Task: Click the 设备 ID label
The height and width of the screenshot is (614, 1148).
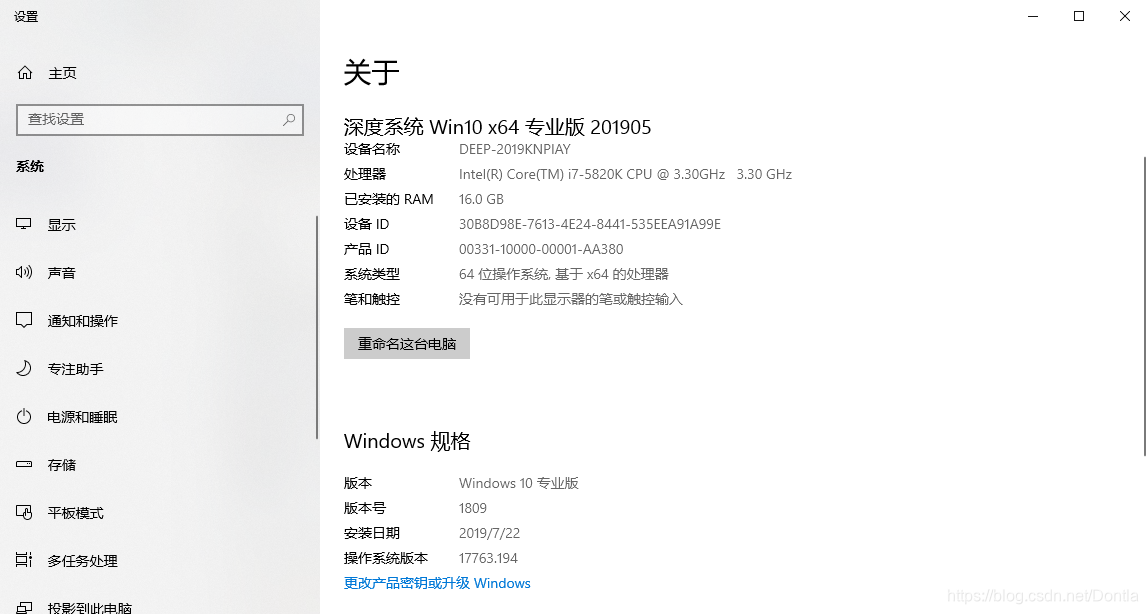Action: (367, 224)
